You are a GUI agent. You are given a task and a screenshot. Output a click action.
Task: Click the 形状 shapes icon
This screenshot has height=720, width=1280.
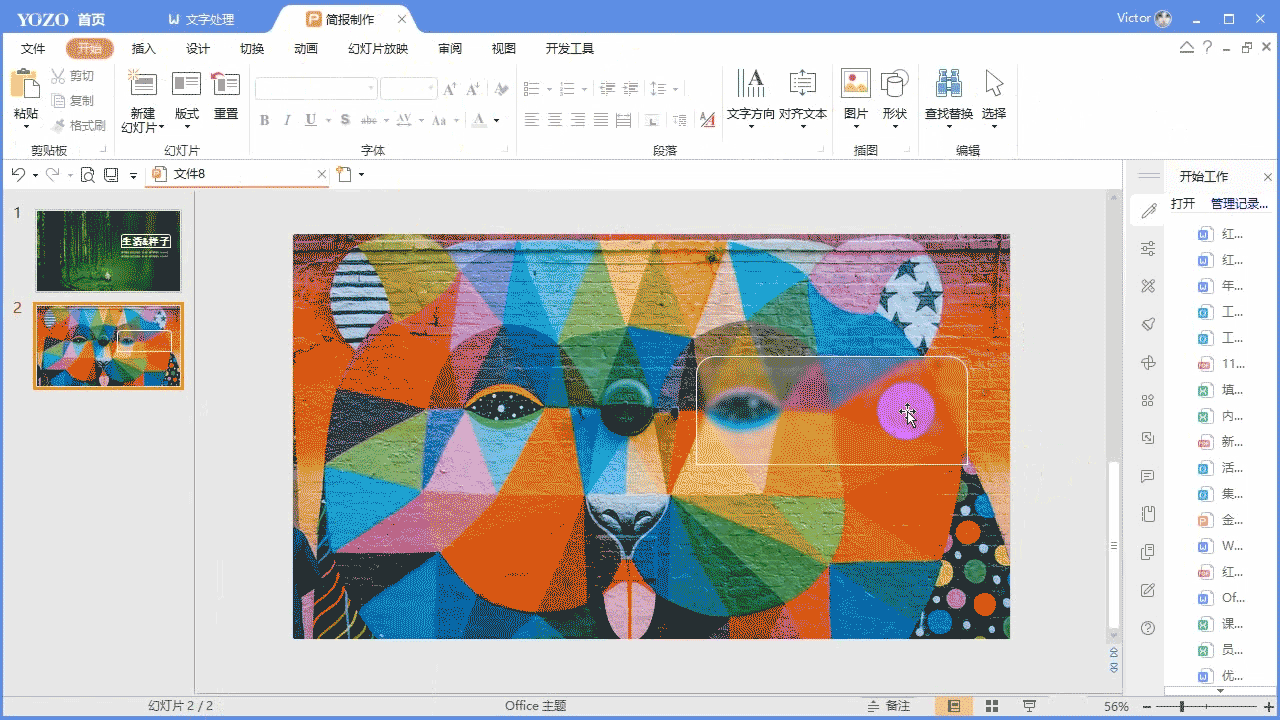[895, 84]
